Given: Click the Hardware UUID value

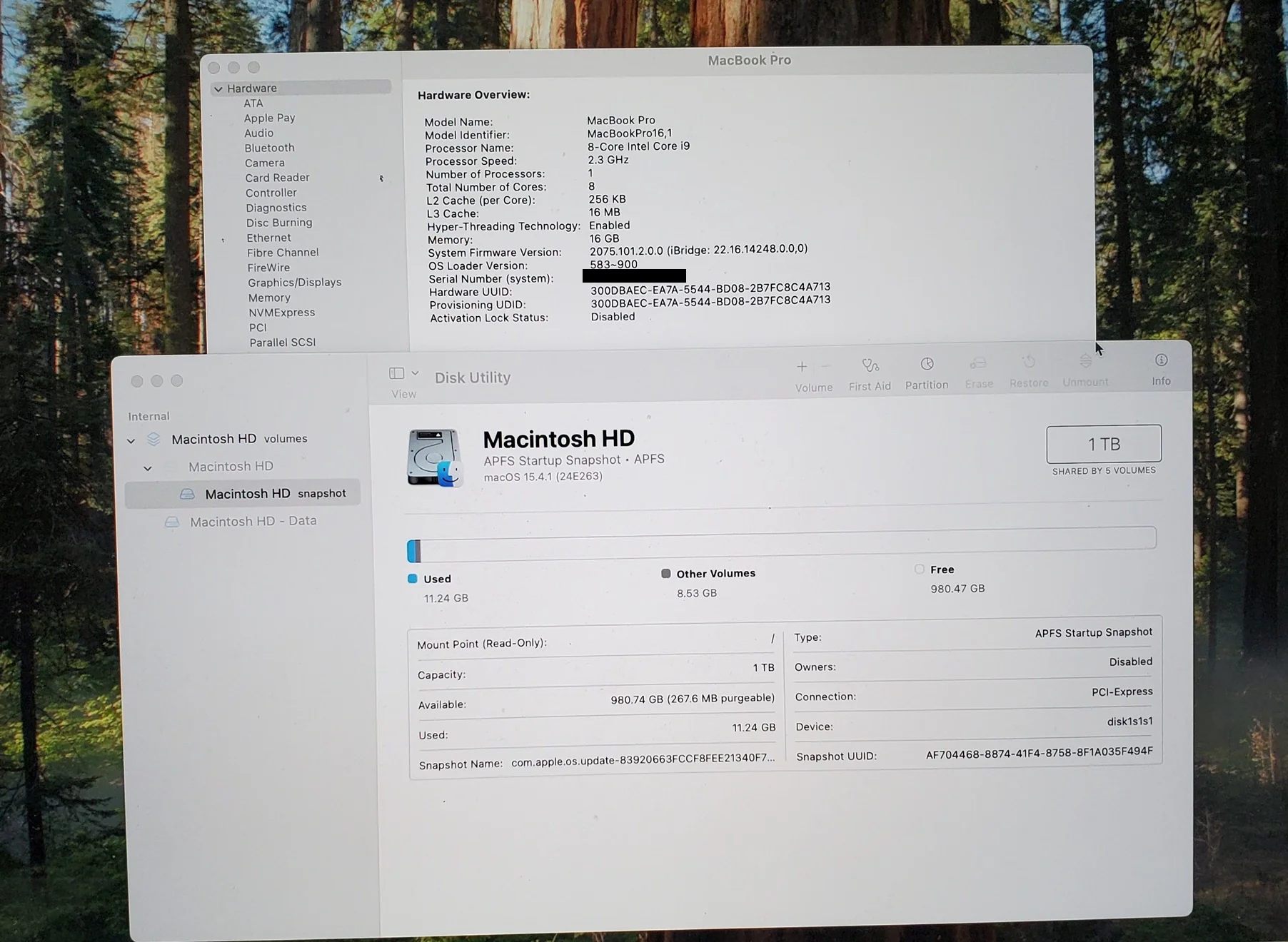Looking at the screenshot, I should click(x=710, y=288).
